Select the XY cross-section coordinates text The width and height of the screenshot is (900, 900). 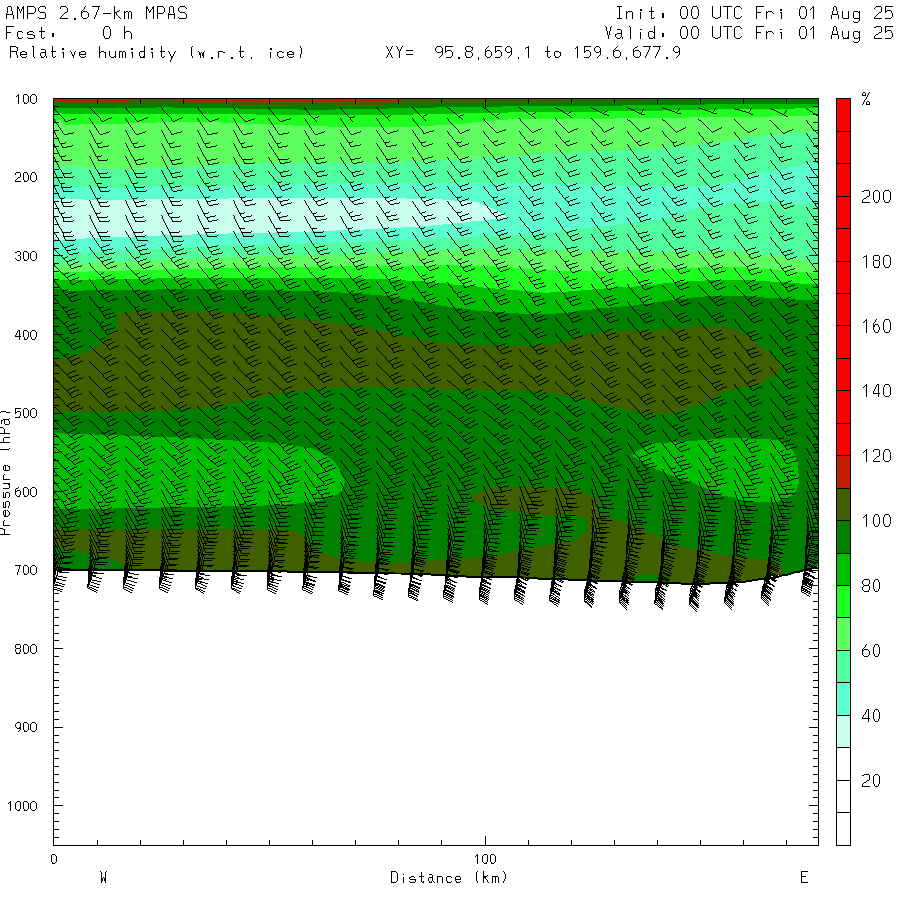(x=533, y=53)
